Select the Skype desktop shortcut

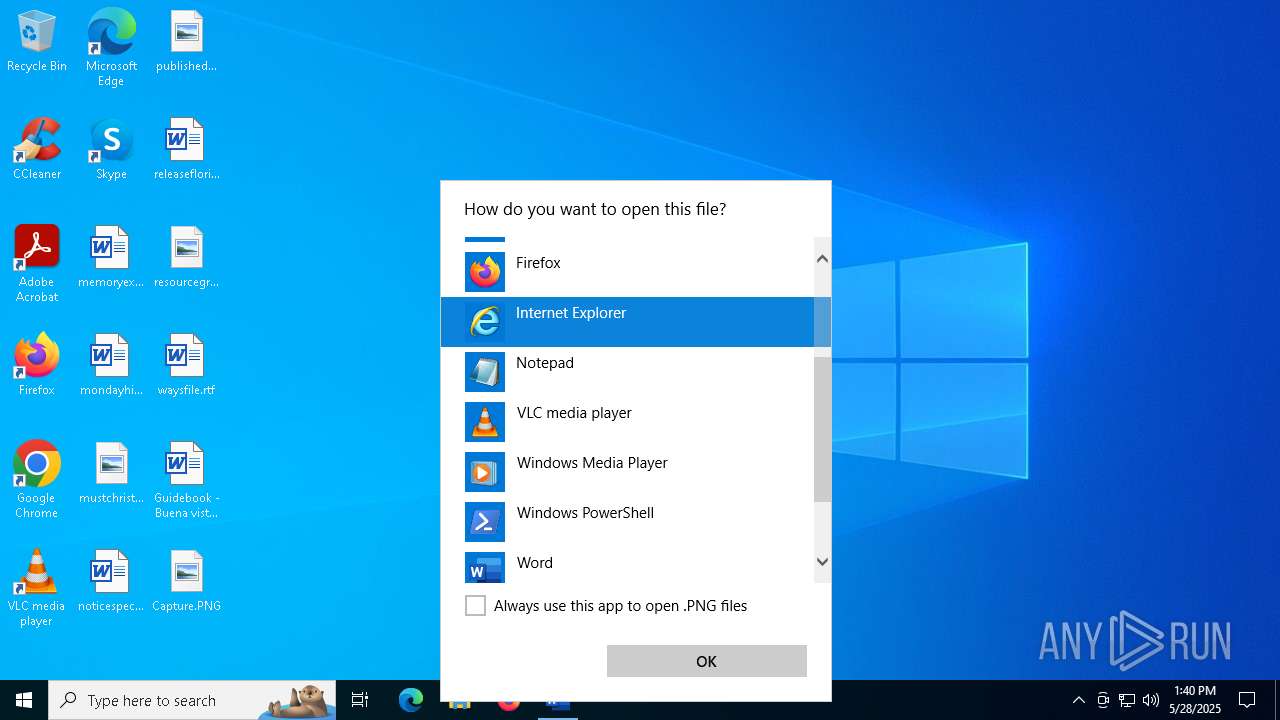click(111, 150)
